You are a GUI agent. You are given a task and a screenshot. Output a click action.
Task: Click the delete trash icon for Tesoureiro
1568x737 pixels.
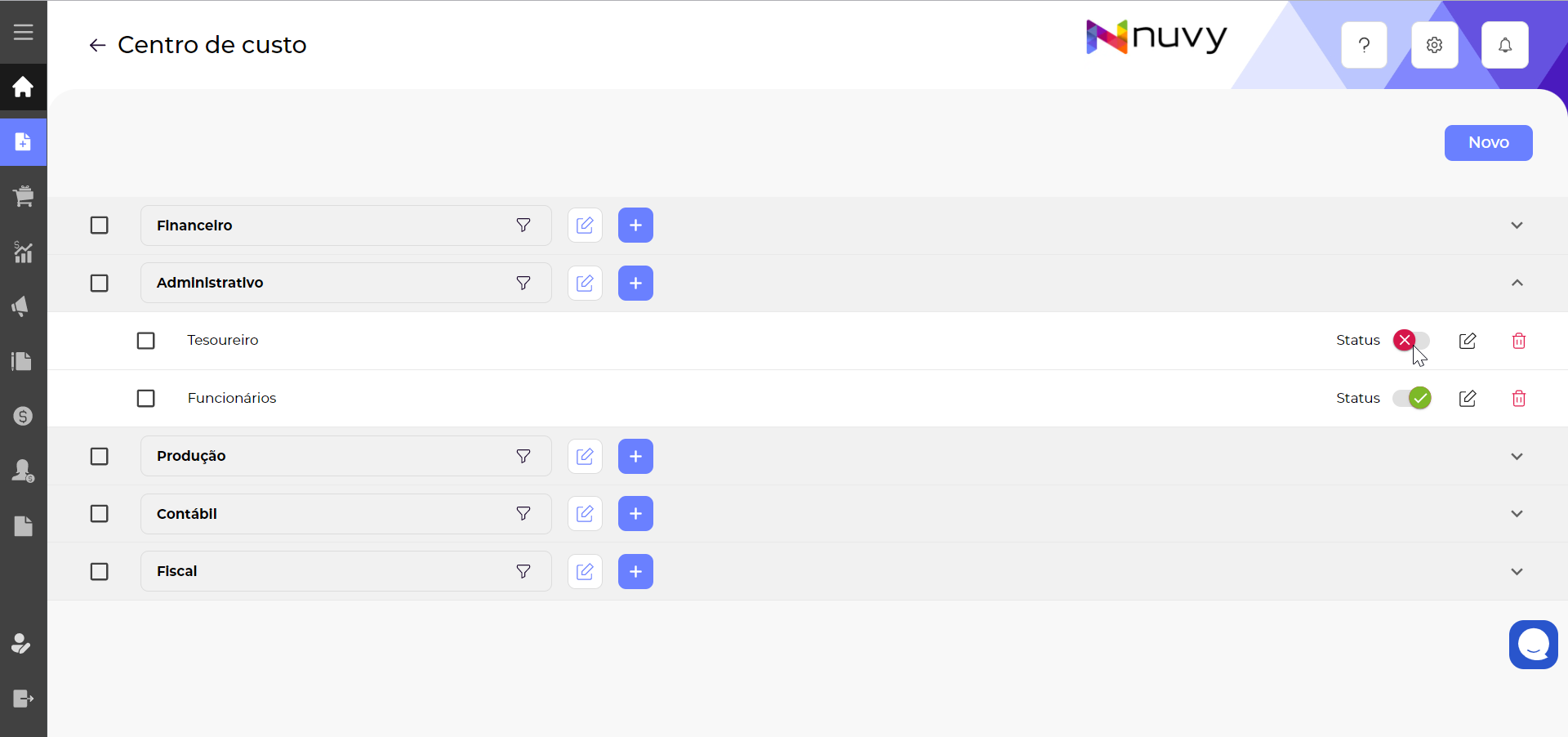[x=1518, y=341]
